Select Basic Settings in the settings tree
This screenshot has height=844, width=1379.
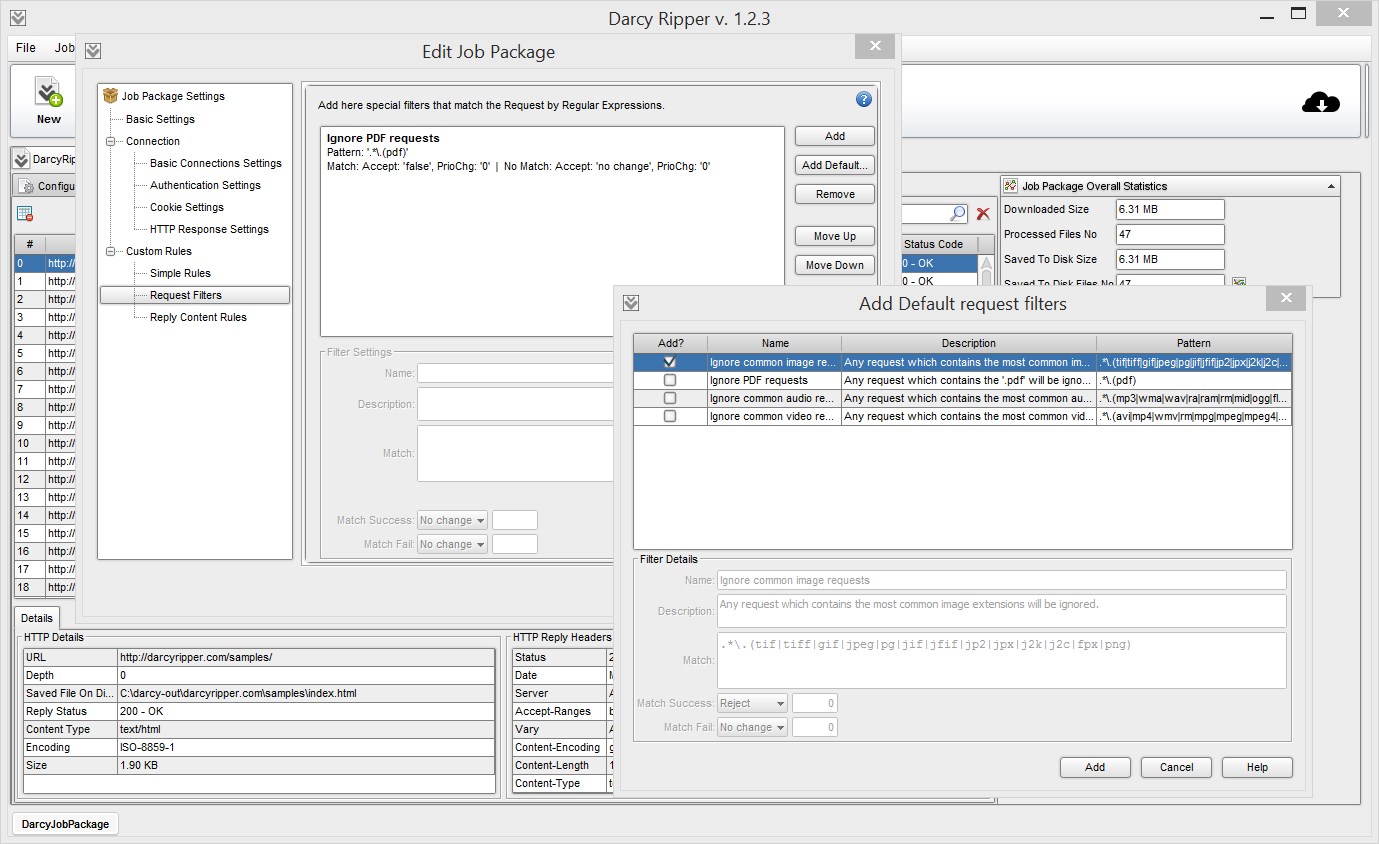tap(160, 119)
